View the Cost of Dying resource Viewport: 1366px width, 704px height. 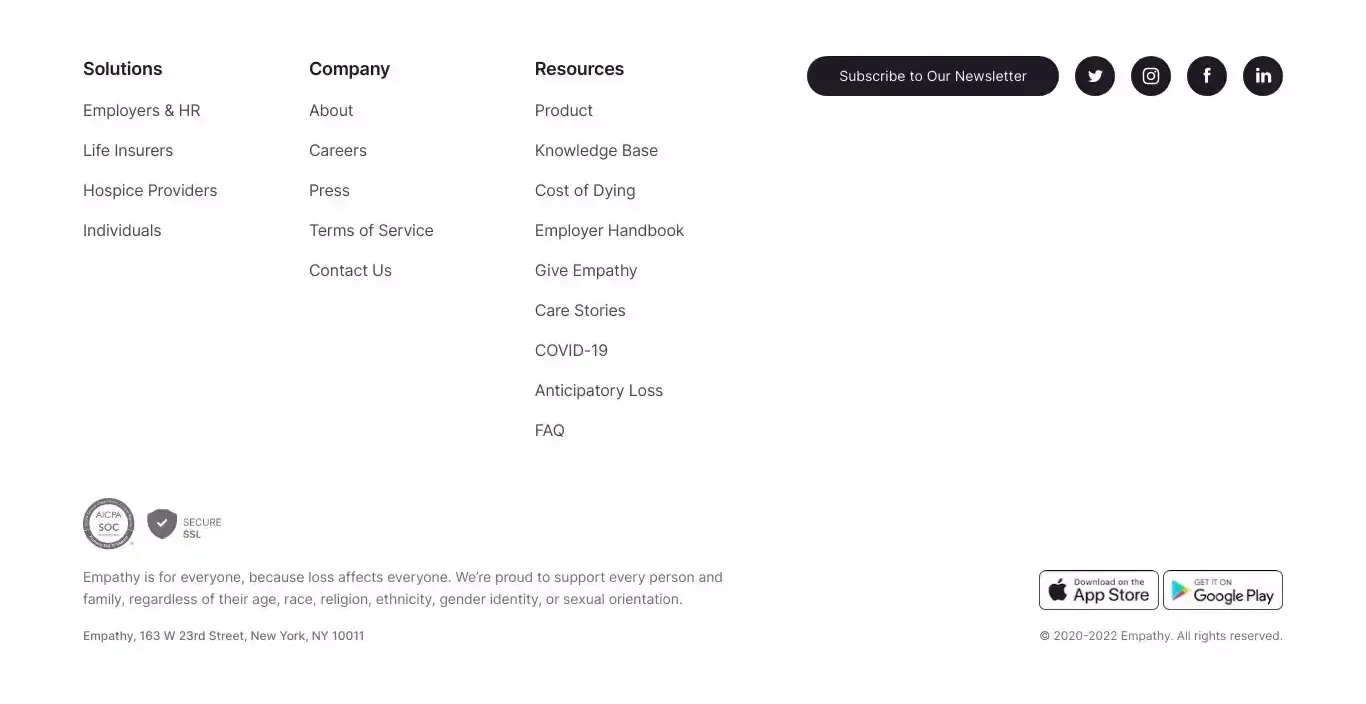[585, 190]
